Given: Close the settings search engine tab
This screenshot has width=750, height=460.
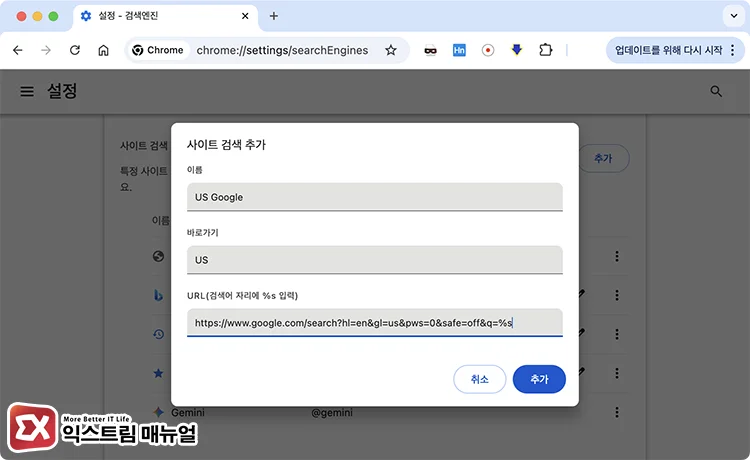Looking at the screenshot, I should (245, 16).
